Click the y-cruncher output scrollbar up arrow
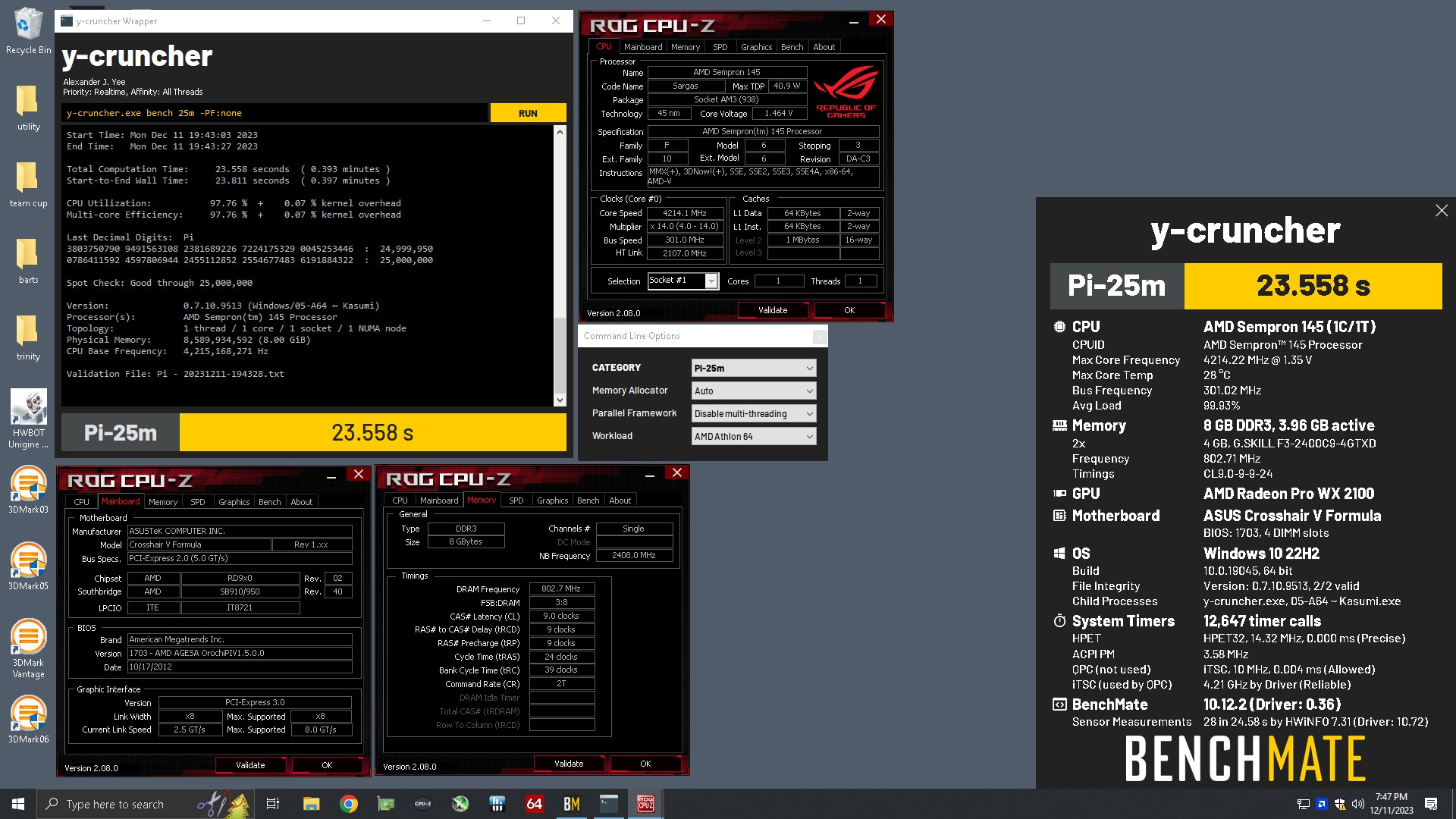Image resolution: width=1456 pixels, height=819 pixels. point(560,132)
